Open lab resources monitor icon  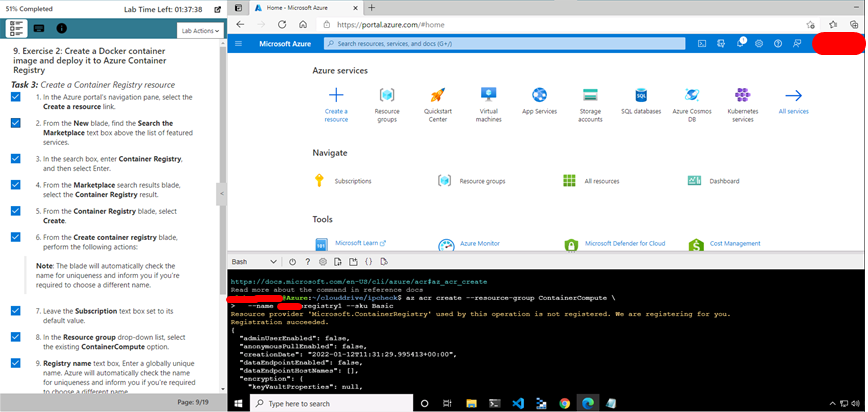pos(39,28)
